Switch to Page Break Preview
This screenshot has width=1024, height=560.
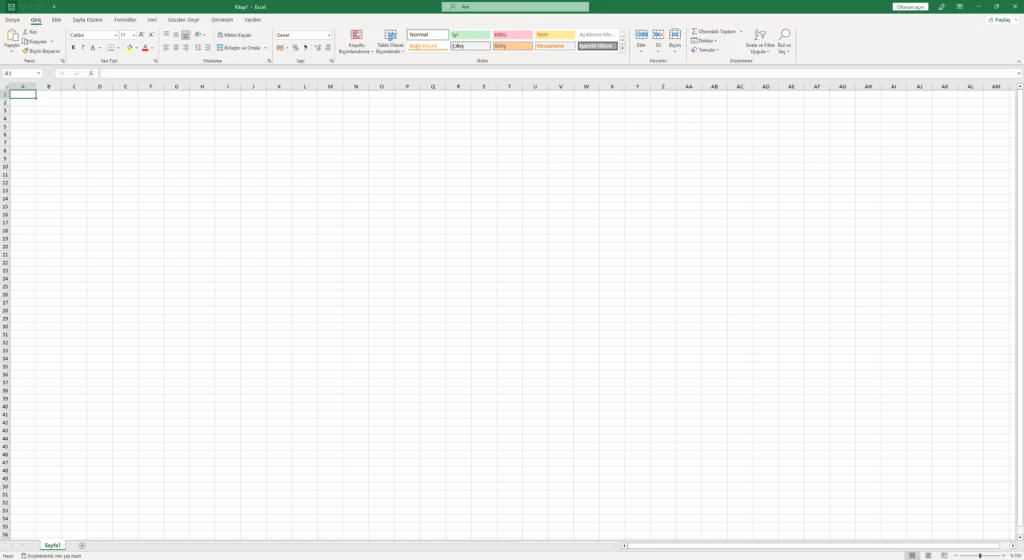coord(944,555)
